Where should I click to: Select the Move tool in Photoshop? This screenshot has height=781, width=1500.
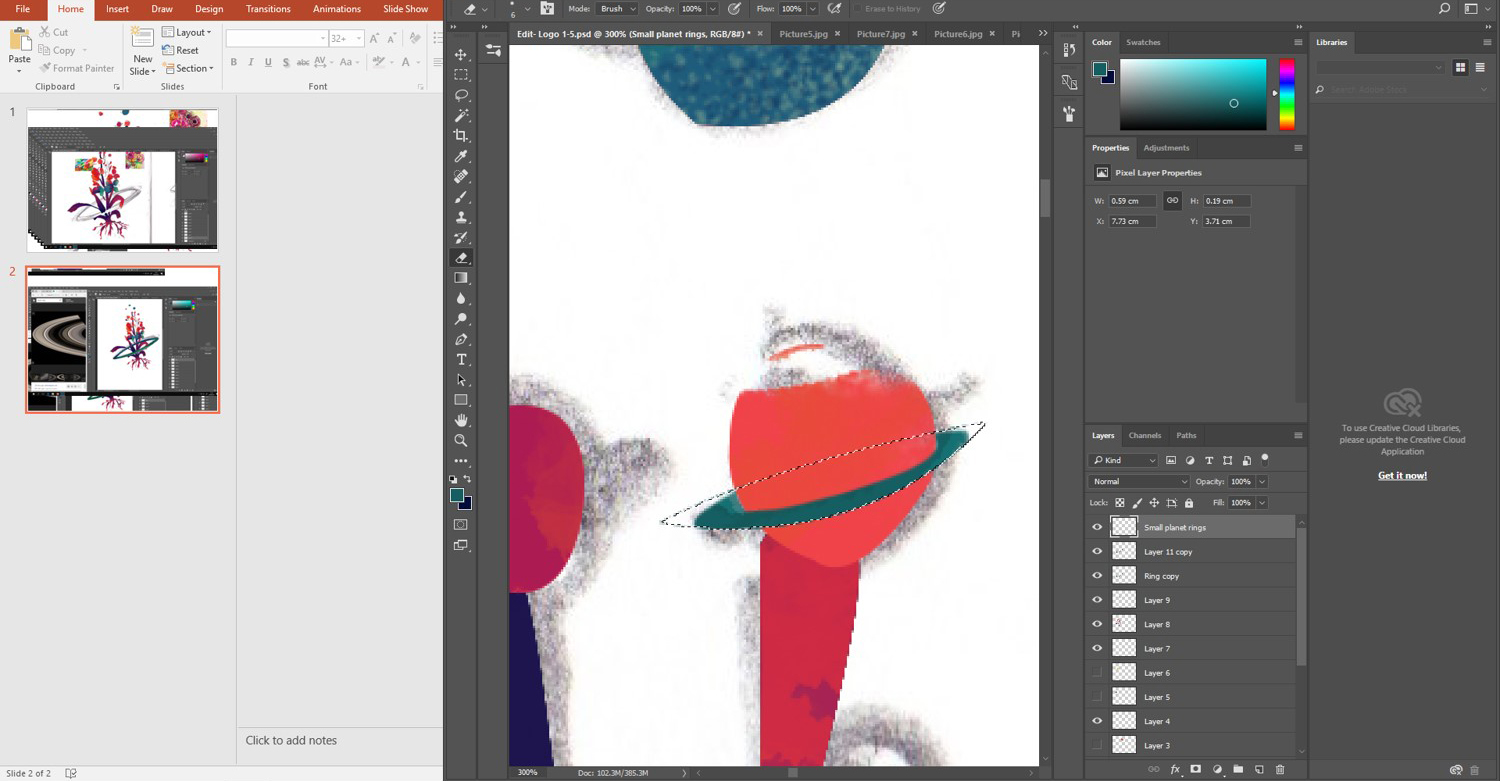click(x=461, y=54)
